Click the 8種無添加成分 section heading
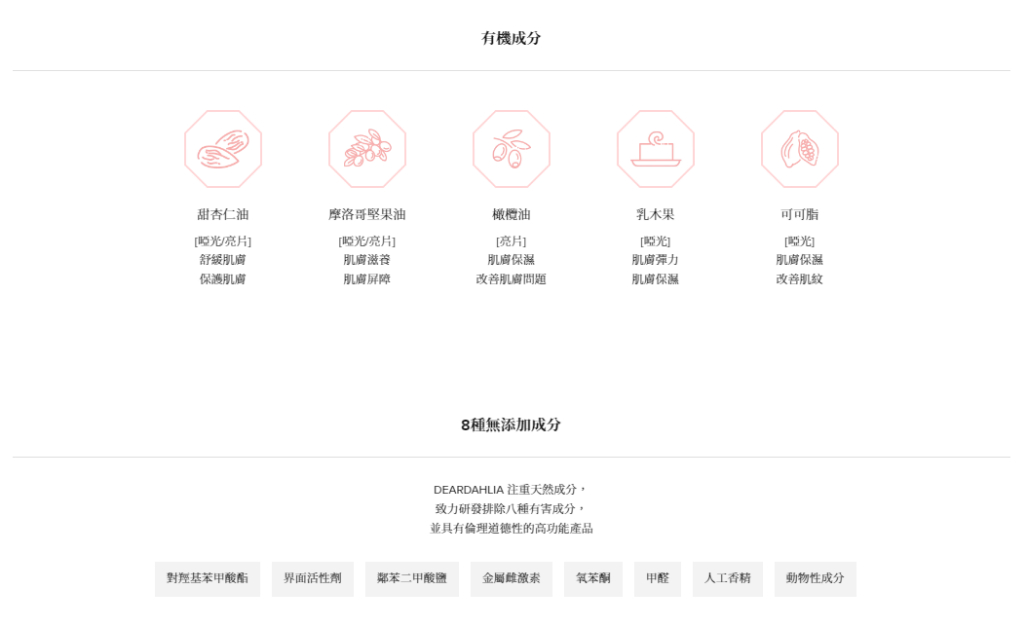1024x626 pixels. 511,424
